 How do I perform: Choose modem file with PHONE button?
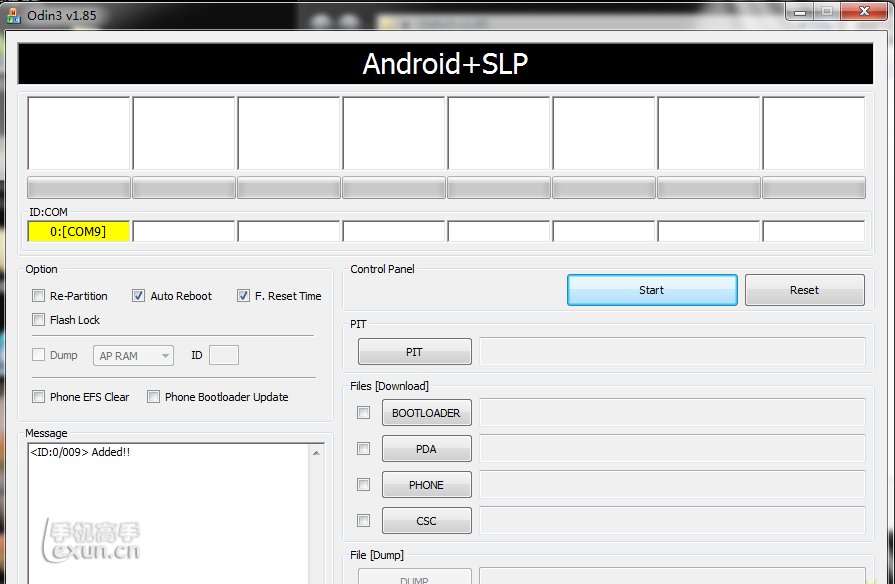(x=427, y=485)
